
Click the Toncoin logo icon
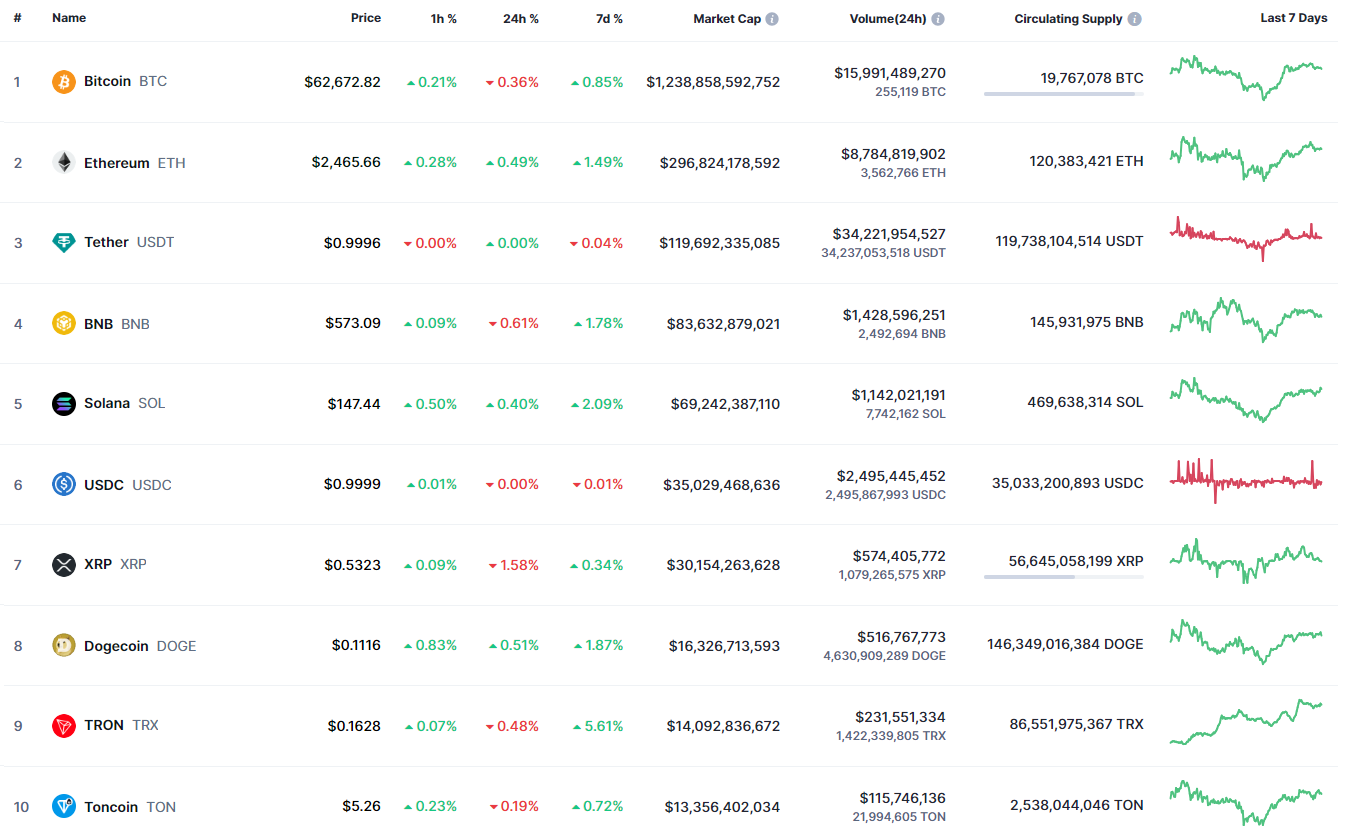(x=64, y=807)
